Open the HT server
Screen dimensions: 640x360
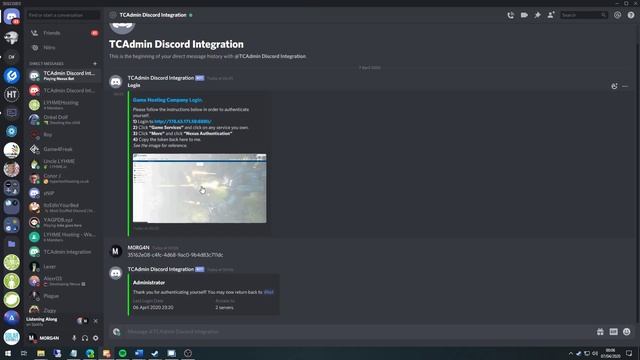[x=11, y=94]
